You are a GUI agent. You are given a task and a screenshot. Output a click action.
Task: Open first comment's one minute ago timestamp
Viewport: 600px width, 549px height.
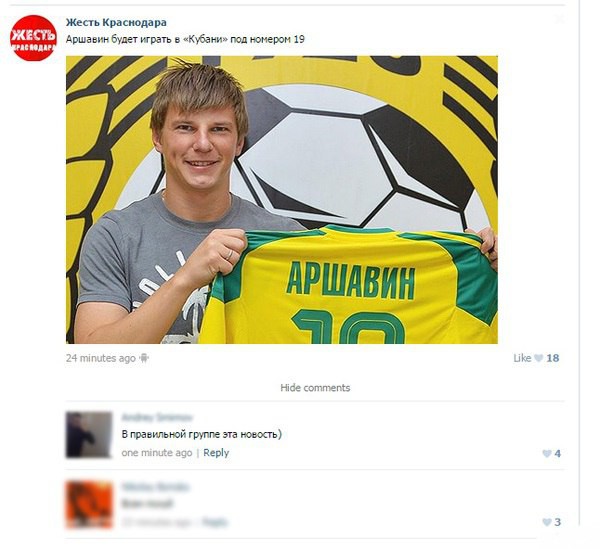click(x=157, y=453)
